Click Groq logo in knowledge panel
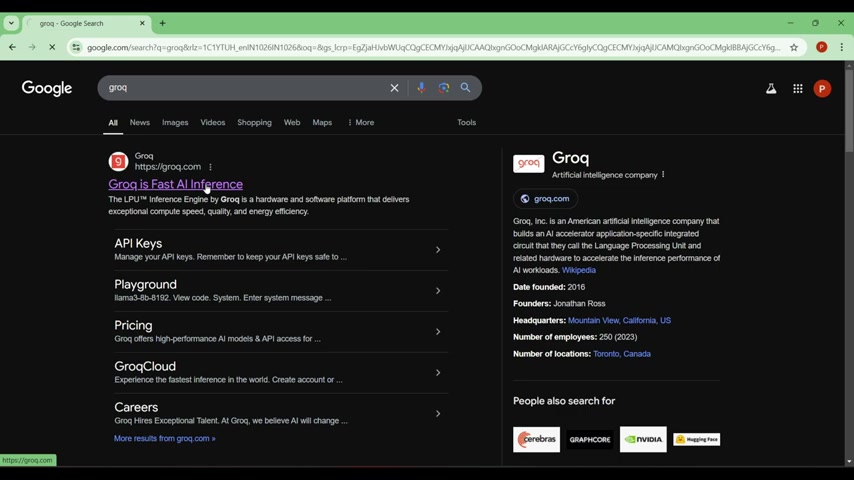Viewport: 854px width, 480px height. click(x=528, y=163)
